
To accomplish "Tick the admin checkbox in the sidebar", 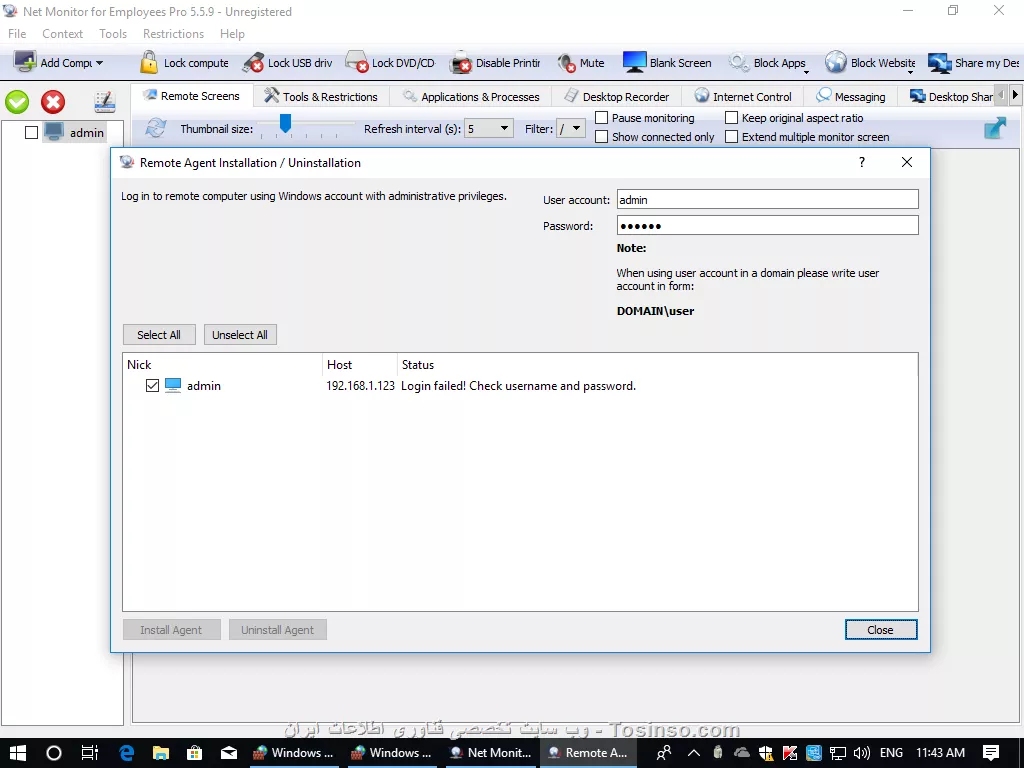I will point(31,133).
